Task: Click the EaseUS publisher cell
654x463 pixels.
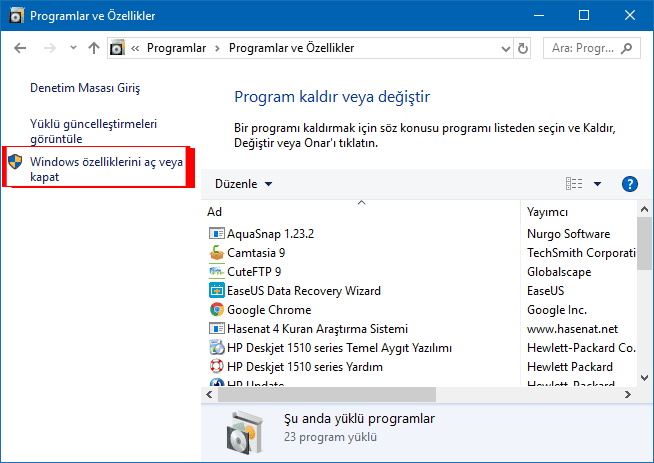Action: coord(545,291)
